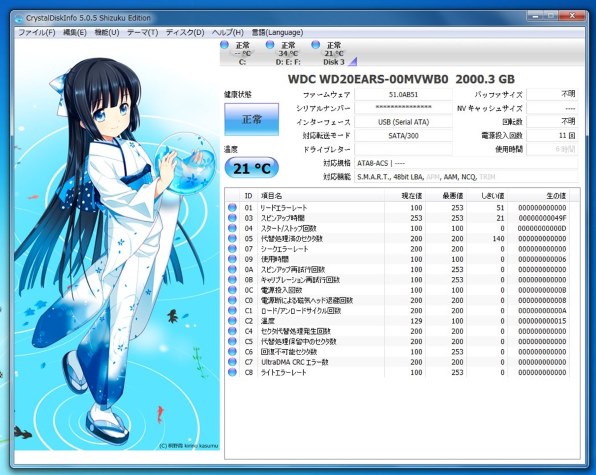Click the status orb for C1 ロード/アンロードサイクル回数

(x=232, y=310)
